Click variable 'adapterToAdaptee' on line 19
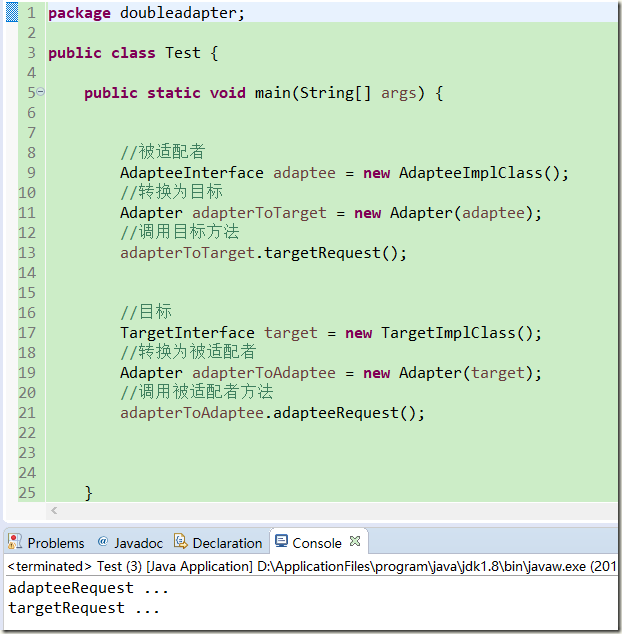This screenshot has height=634, width=622. tap(264, 373)
